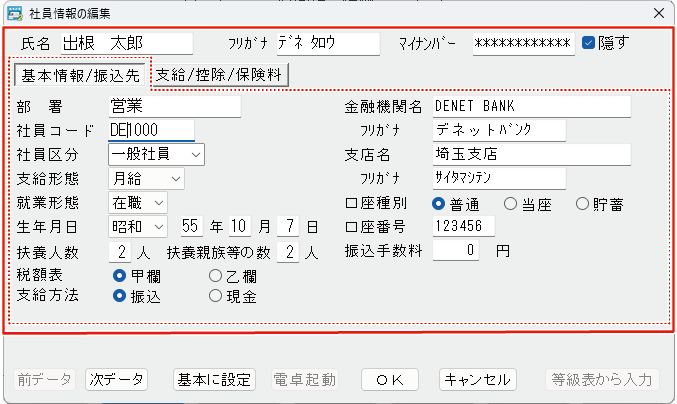Expand the 昭和 era dropdown
677x404 pixels.
(x=137, y=227)
